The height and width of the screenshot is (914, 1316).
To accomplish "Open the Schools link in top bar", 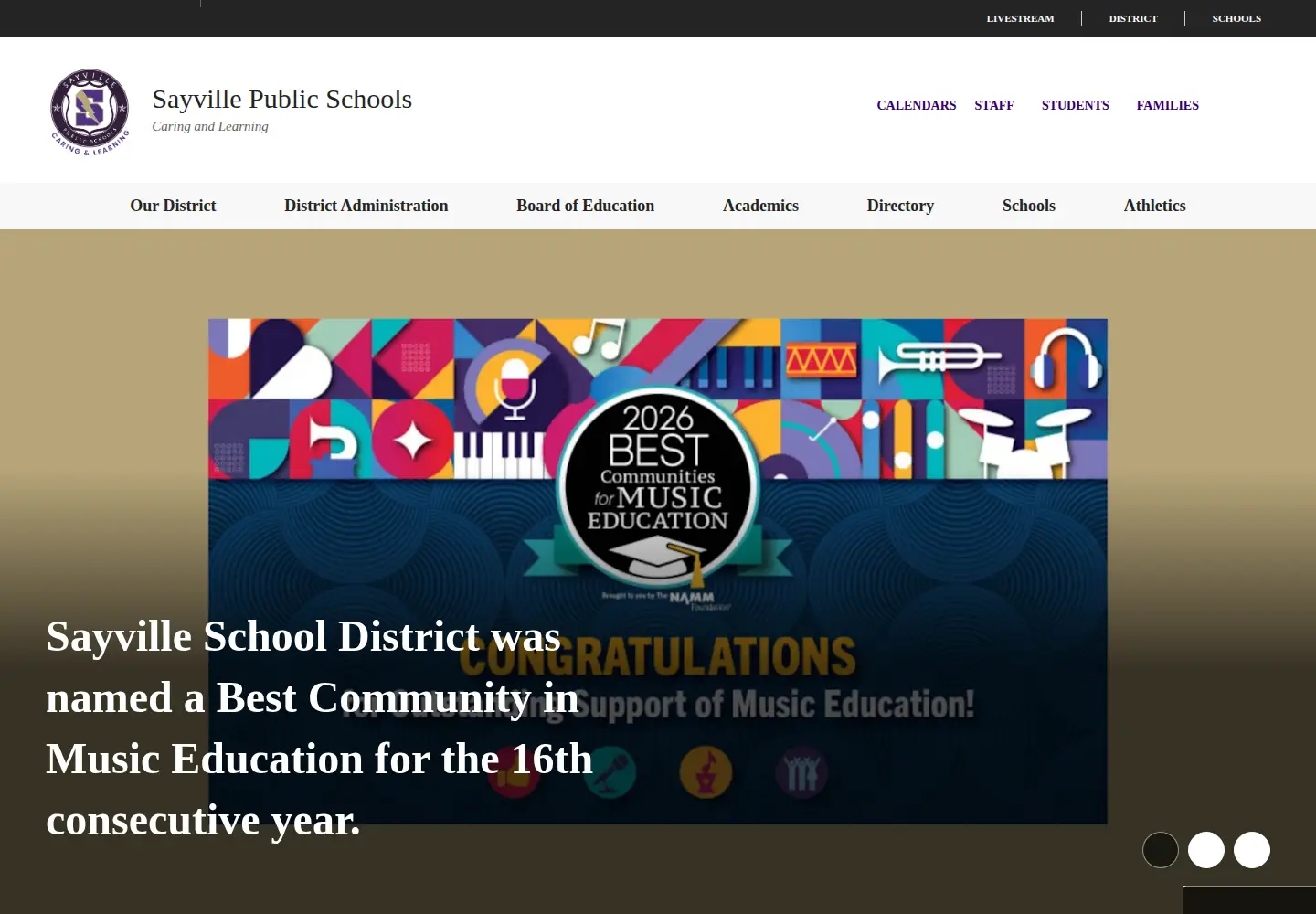I will coord(1236,18).
